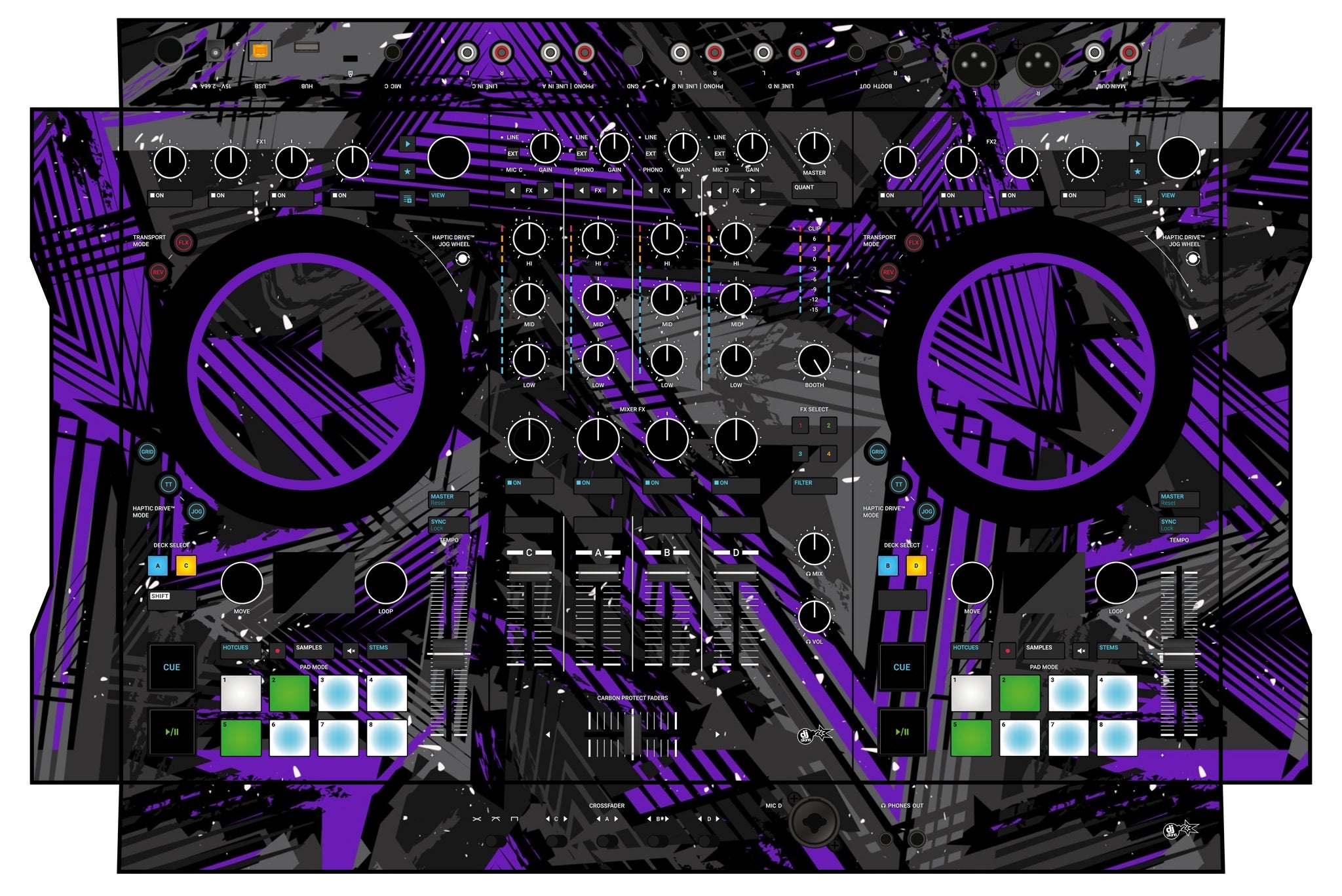The width and height of the screenshot is (1342, 896).
Task: Click the right deck GRID button
Action: pos(877,451)
